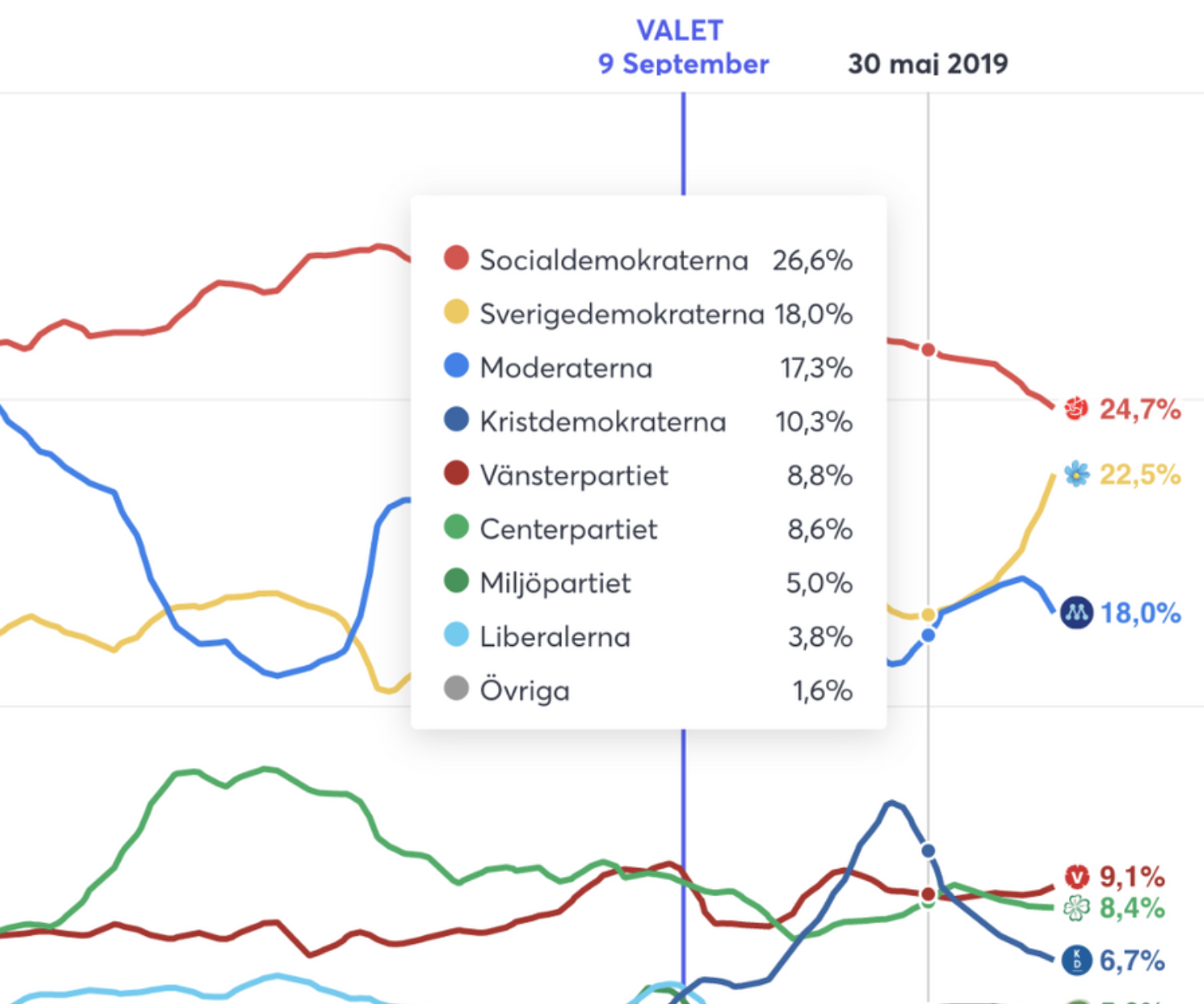
Task: Click the Kristdemokraterna KD party icon
Action: (1076, 960)
